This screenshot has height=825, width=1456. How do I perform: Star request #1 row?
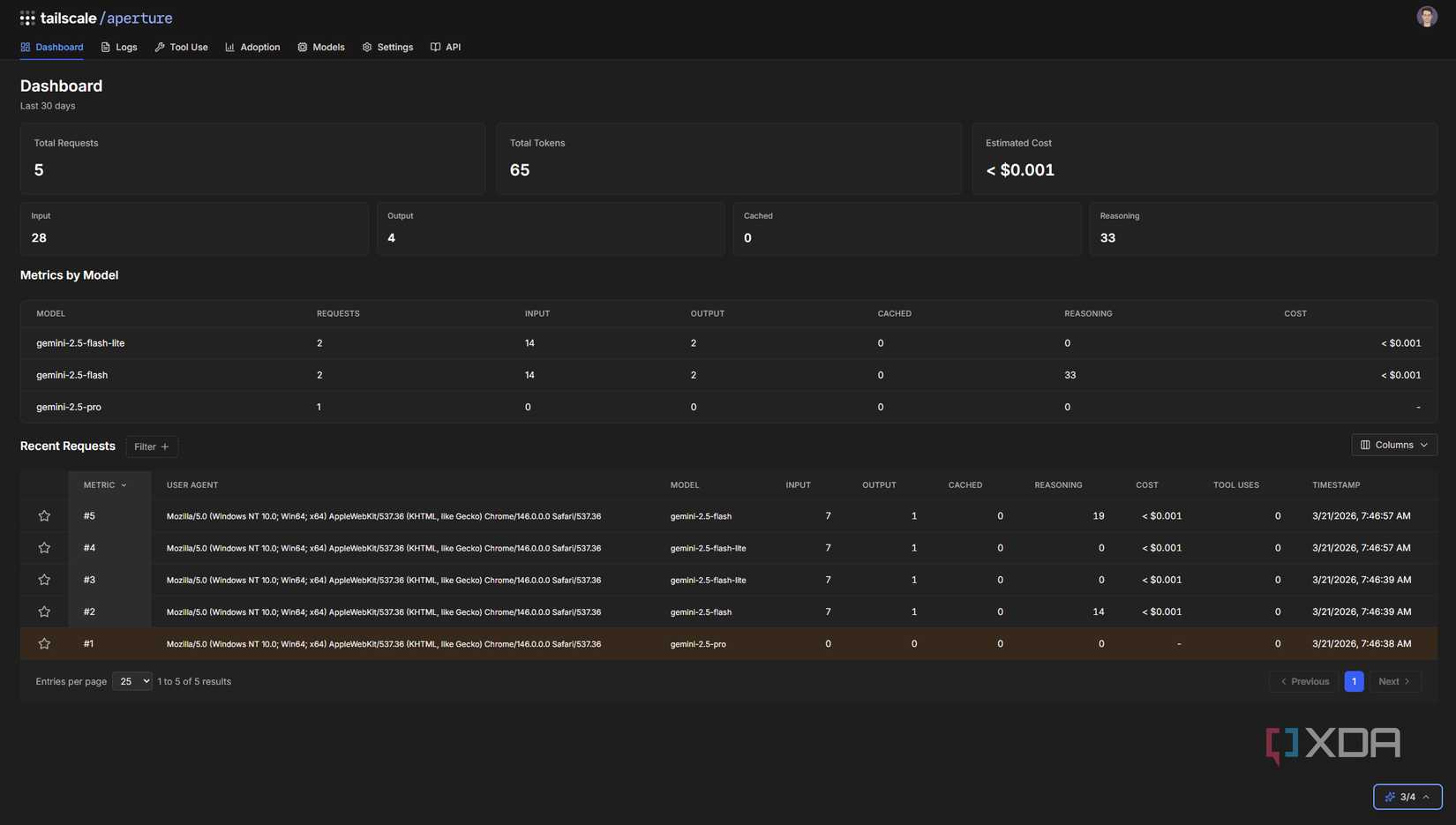point(44,644)
